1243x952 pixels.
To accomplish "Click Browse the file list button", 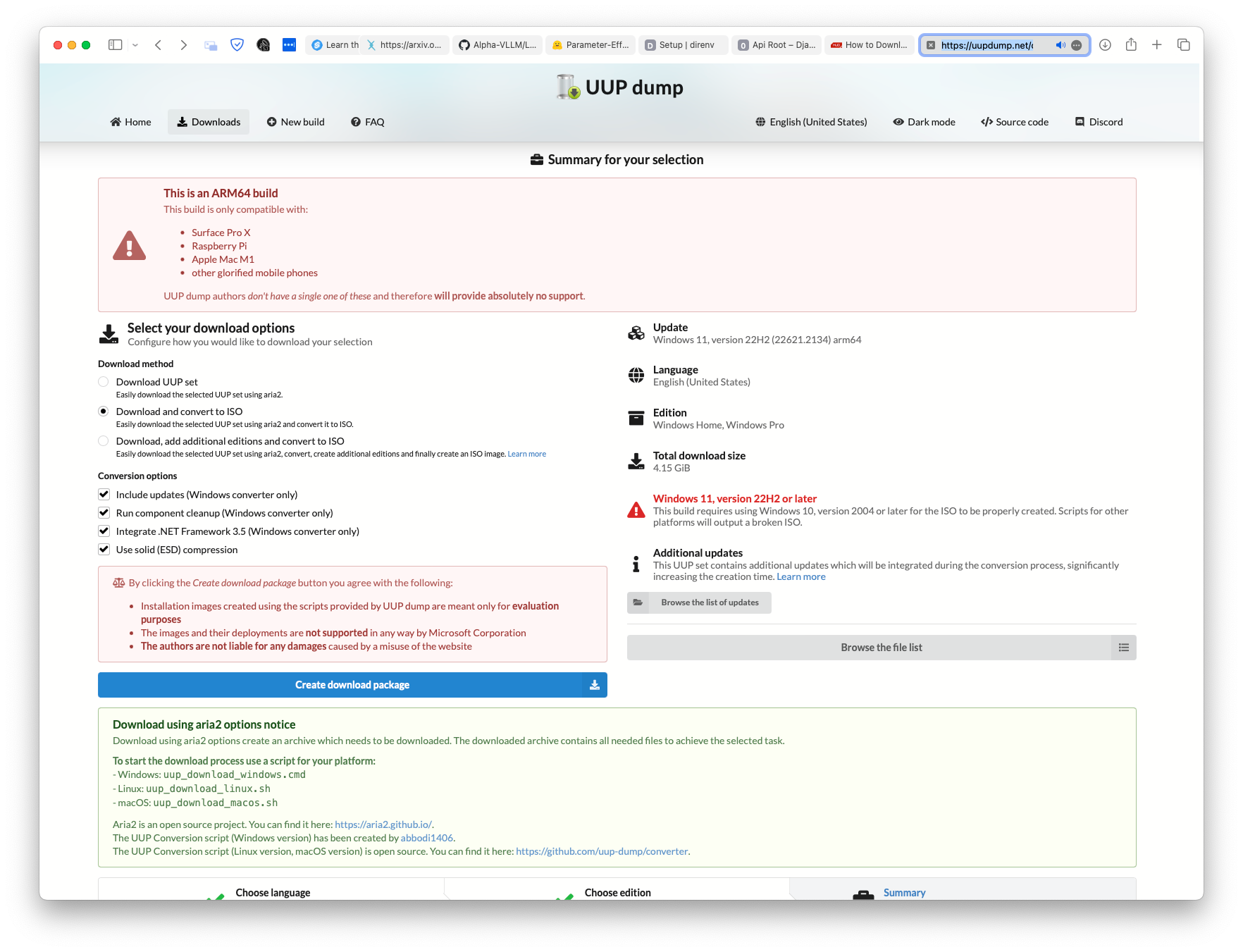I will pyautogui.click(x=881, y=648).
